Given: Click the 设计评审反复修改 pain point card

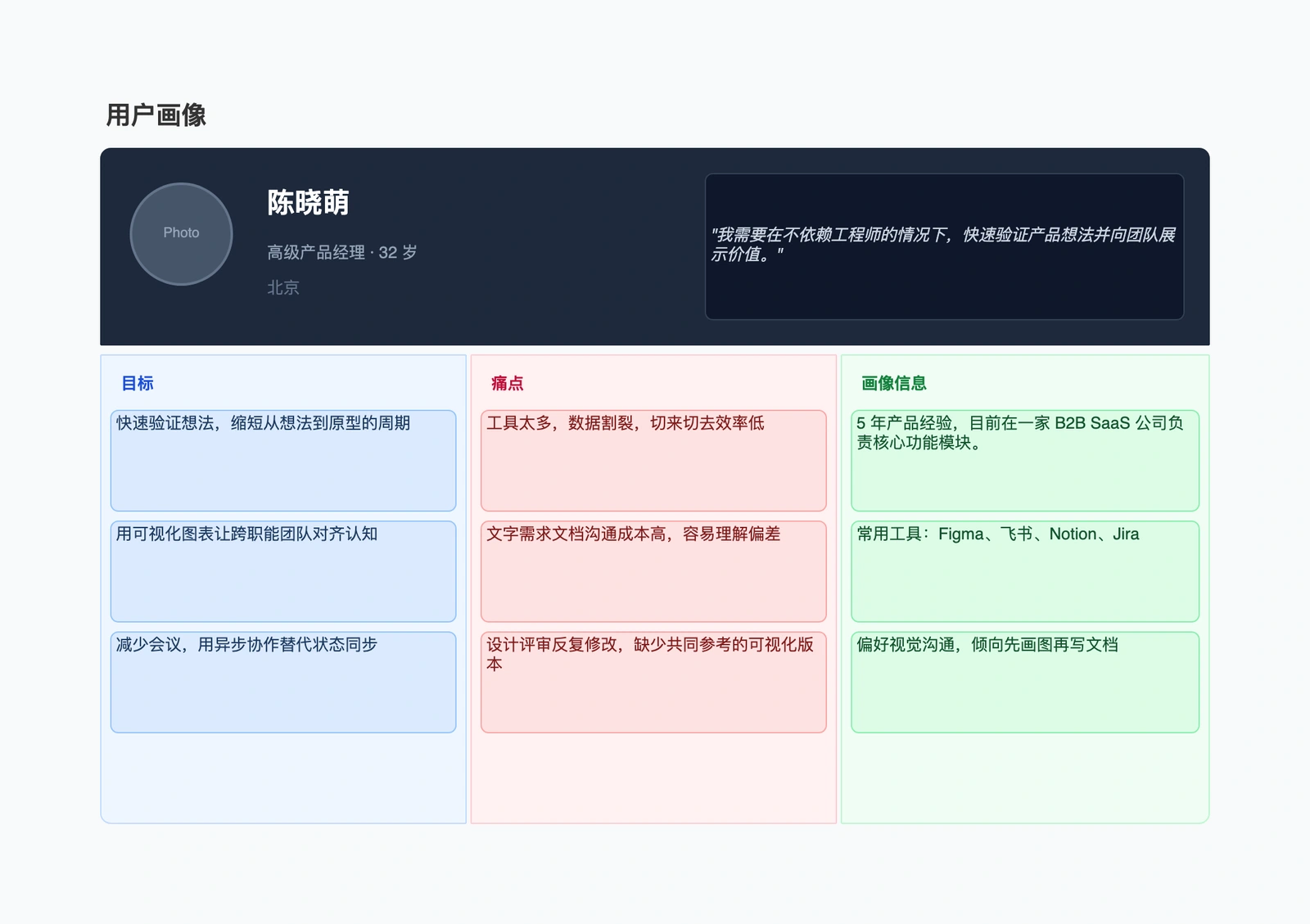Looking at the screenshot, I should coord(654,682).
